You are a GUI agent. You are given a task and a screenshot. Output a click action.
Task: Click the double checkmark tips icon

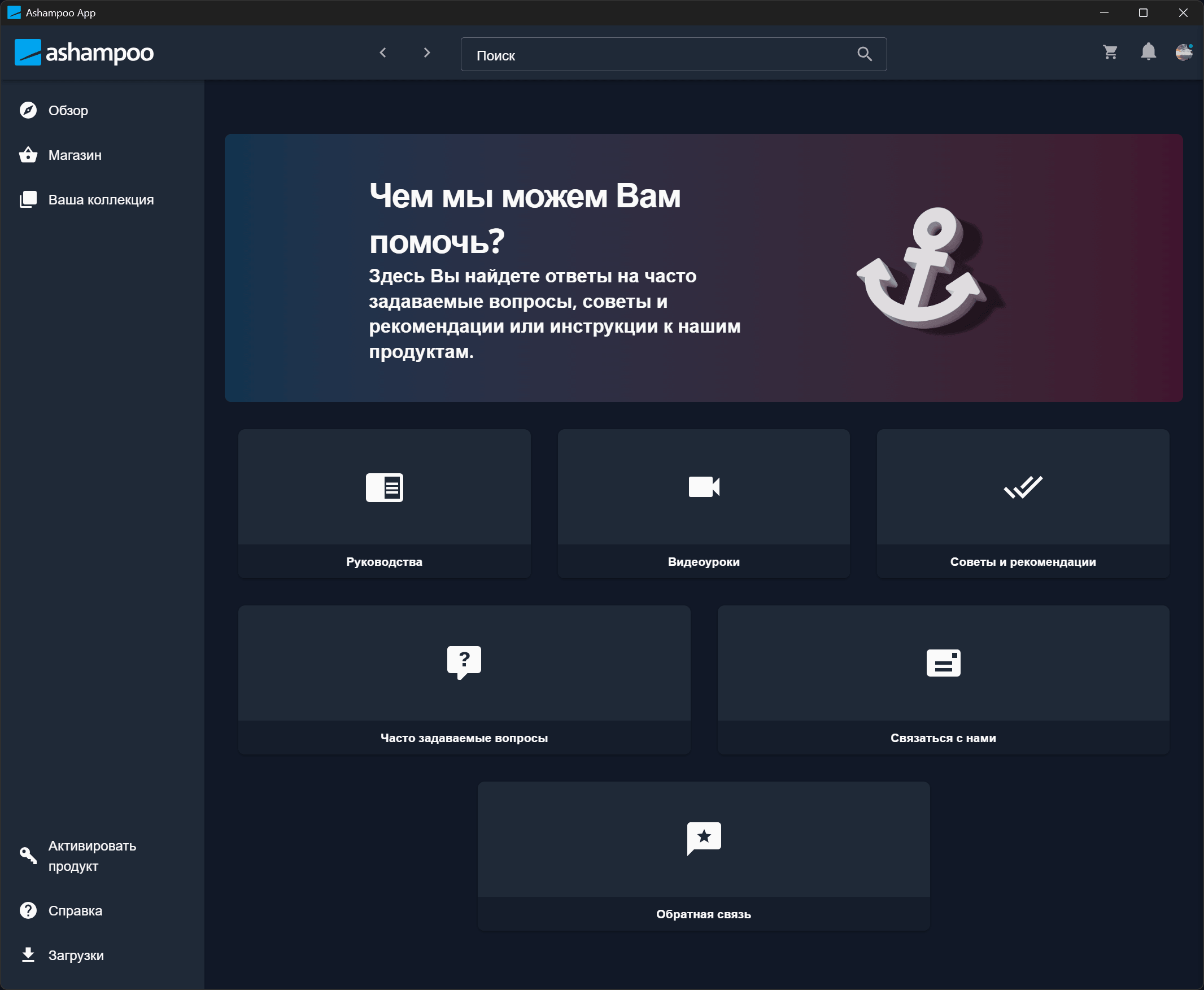1023,487
